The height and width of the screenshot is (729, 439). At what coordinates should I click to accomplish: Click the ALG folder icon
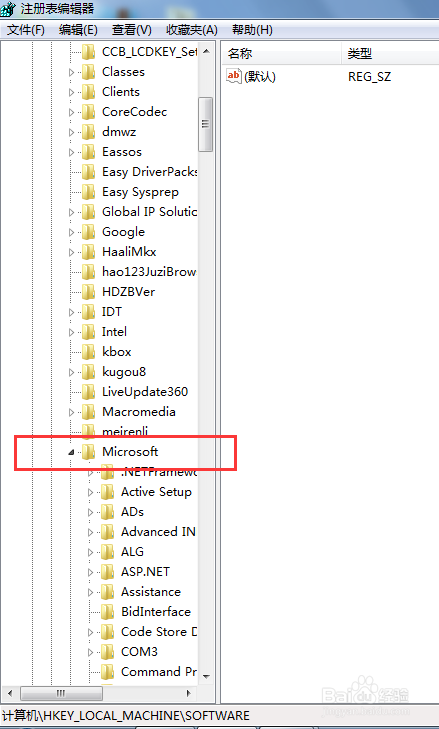coord(107,551)
